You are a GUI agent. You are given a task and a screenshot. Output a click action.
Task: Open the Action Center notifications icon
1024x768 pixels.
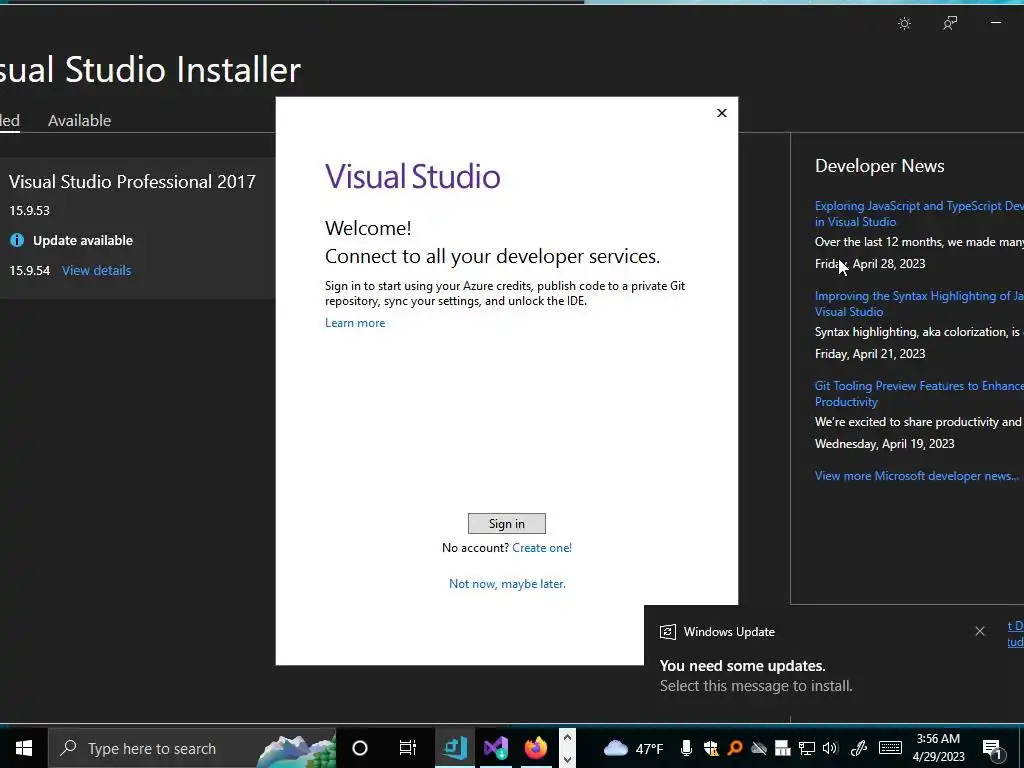(992, 748)
